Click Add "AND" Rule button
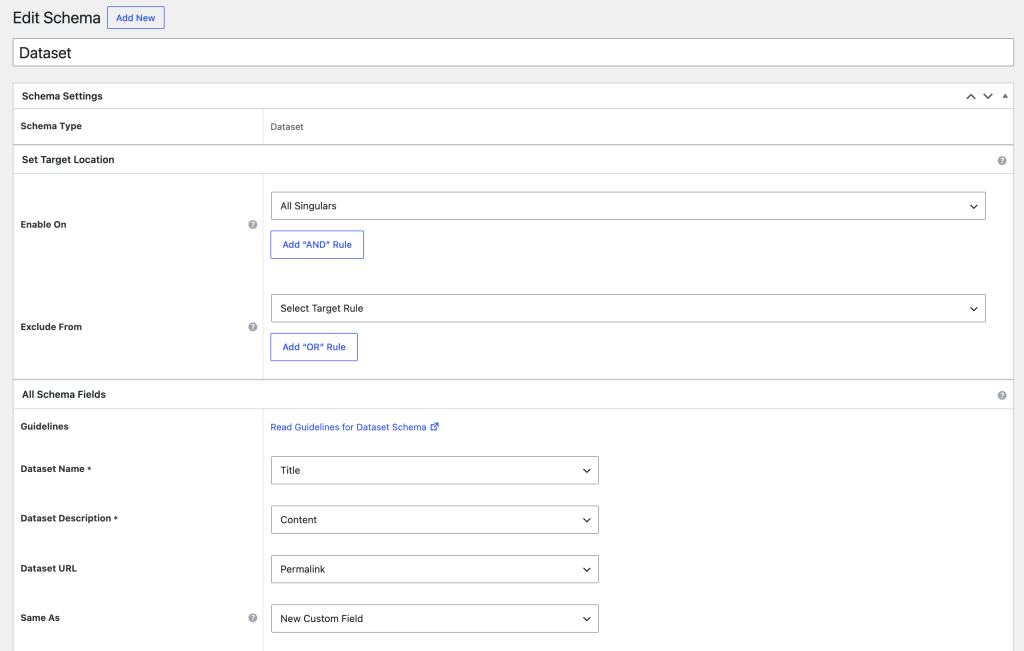The image size is (1024, 651). pos(317,245)
